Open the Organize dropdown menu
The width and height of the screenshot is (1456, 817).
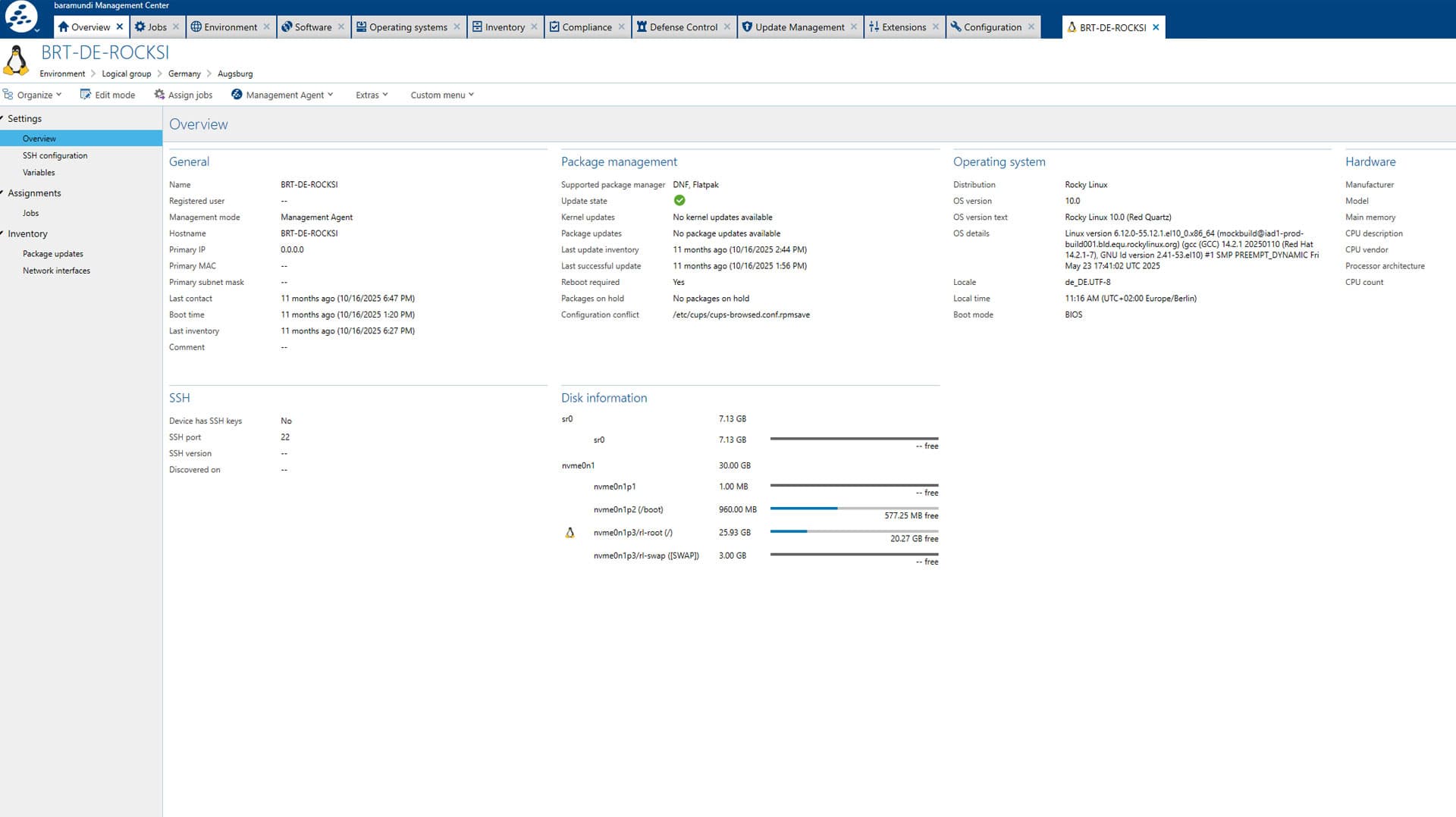[x=33, y=95]
